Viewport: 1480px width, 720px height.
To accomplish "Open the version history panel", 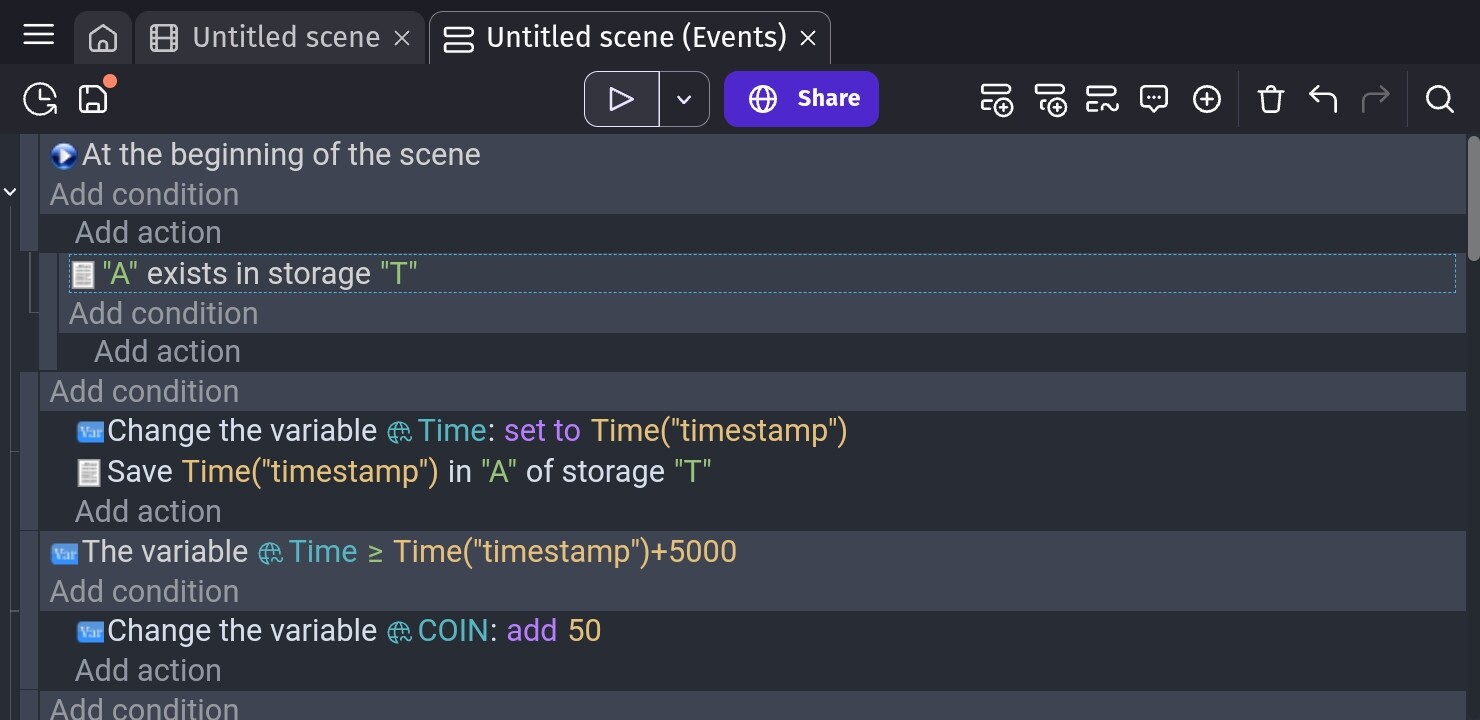I will (39, 99).
